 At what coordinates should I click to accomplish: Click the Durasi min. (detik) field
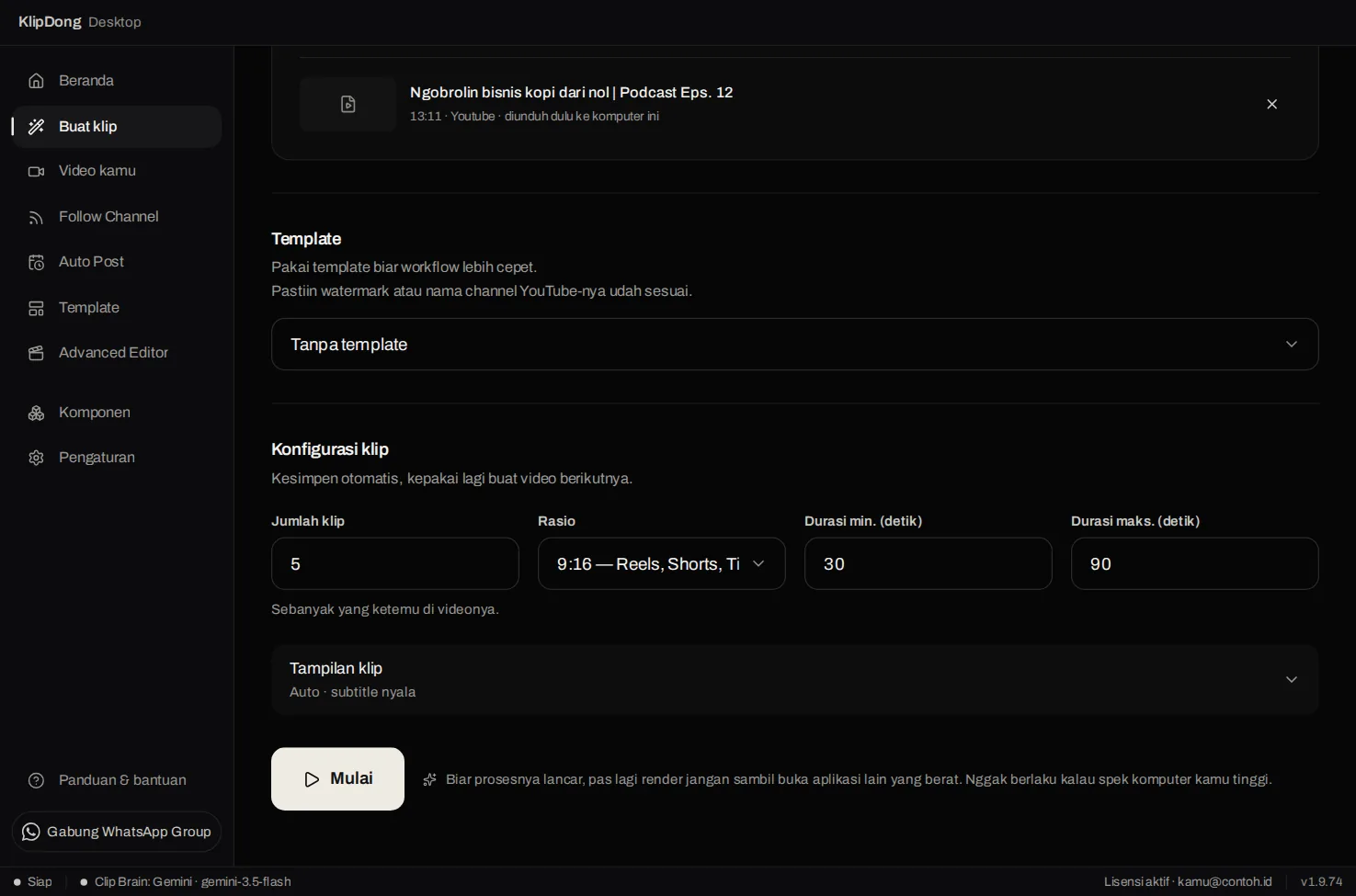tap(929, 563)
